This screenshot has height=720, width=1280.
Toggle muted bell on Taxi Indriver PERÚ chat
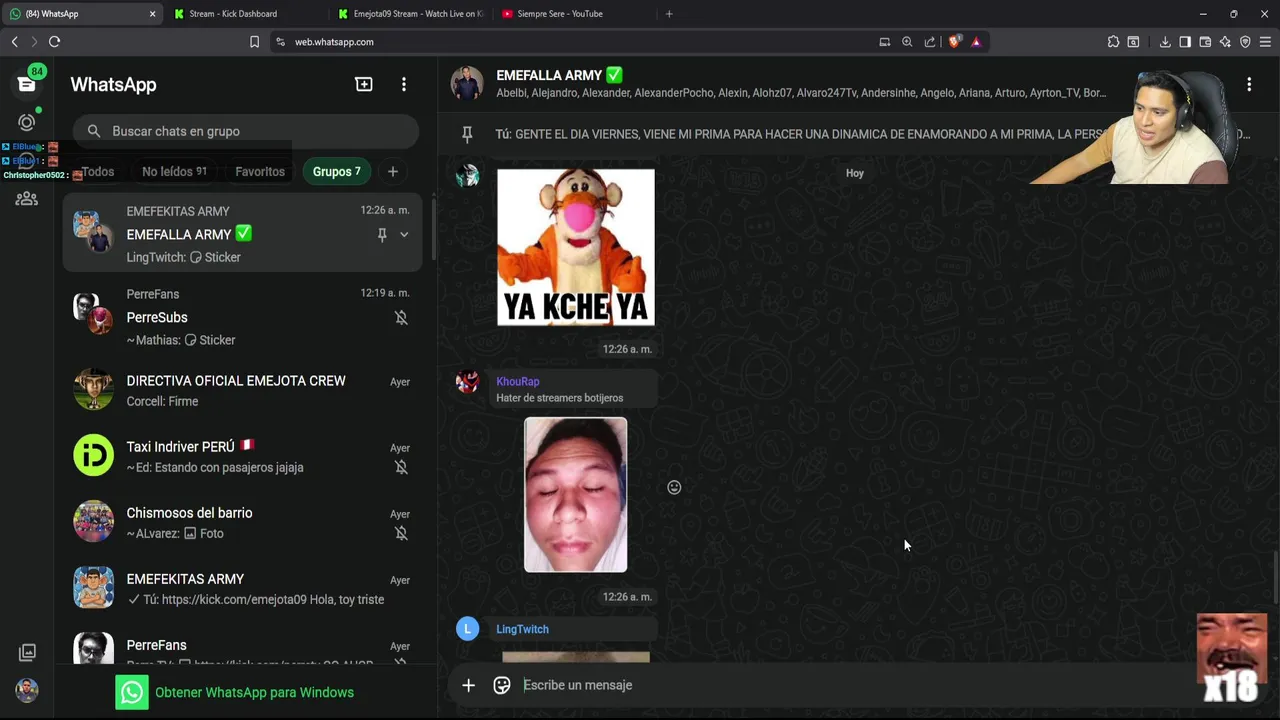401,467
